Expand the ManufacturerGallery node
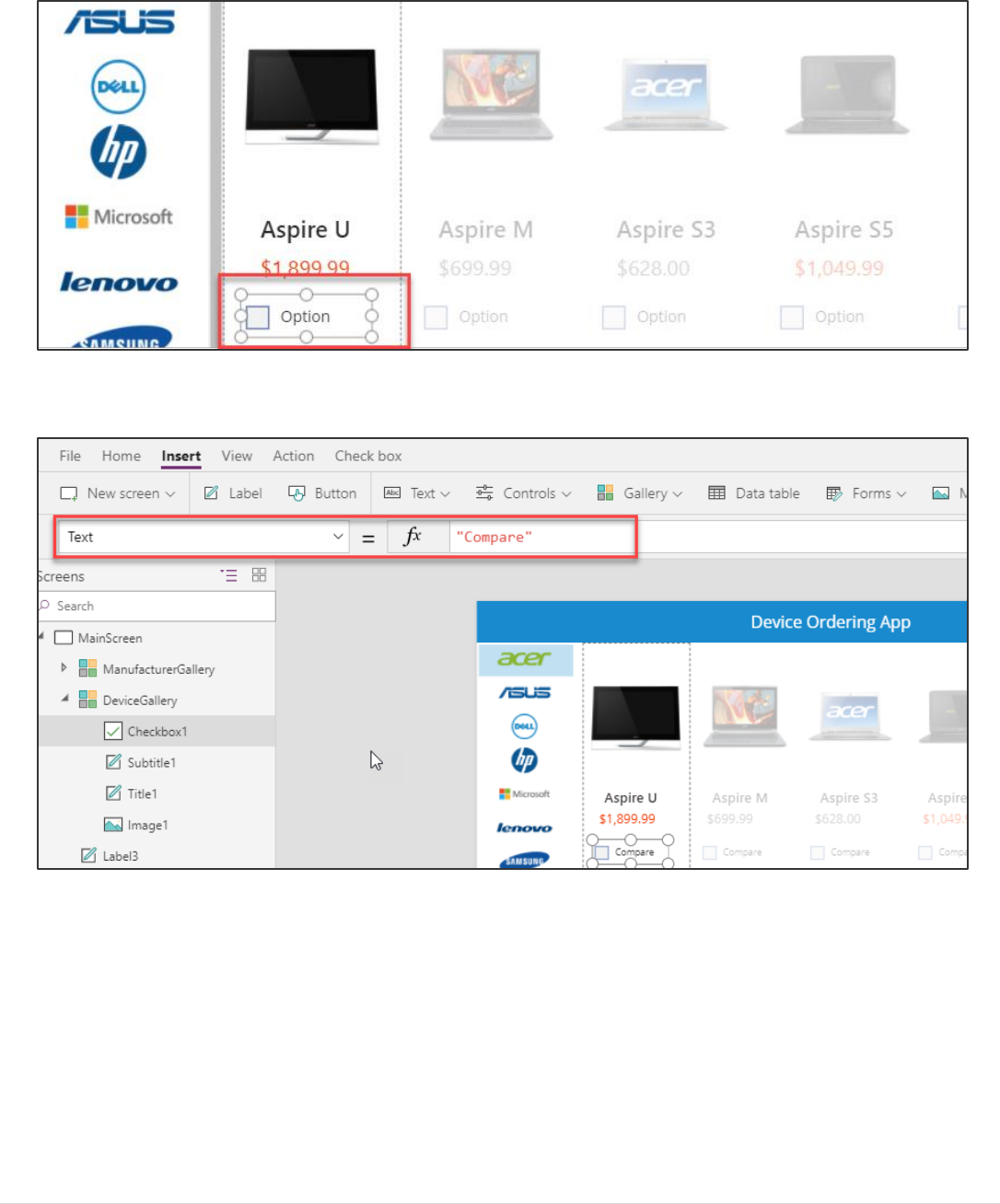This screenshot has height=1204, width=1000. [64, 667]
